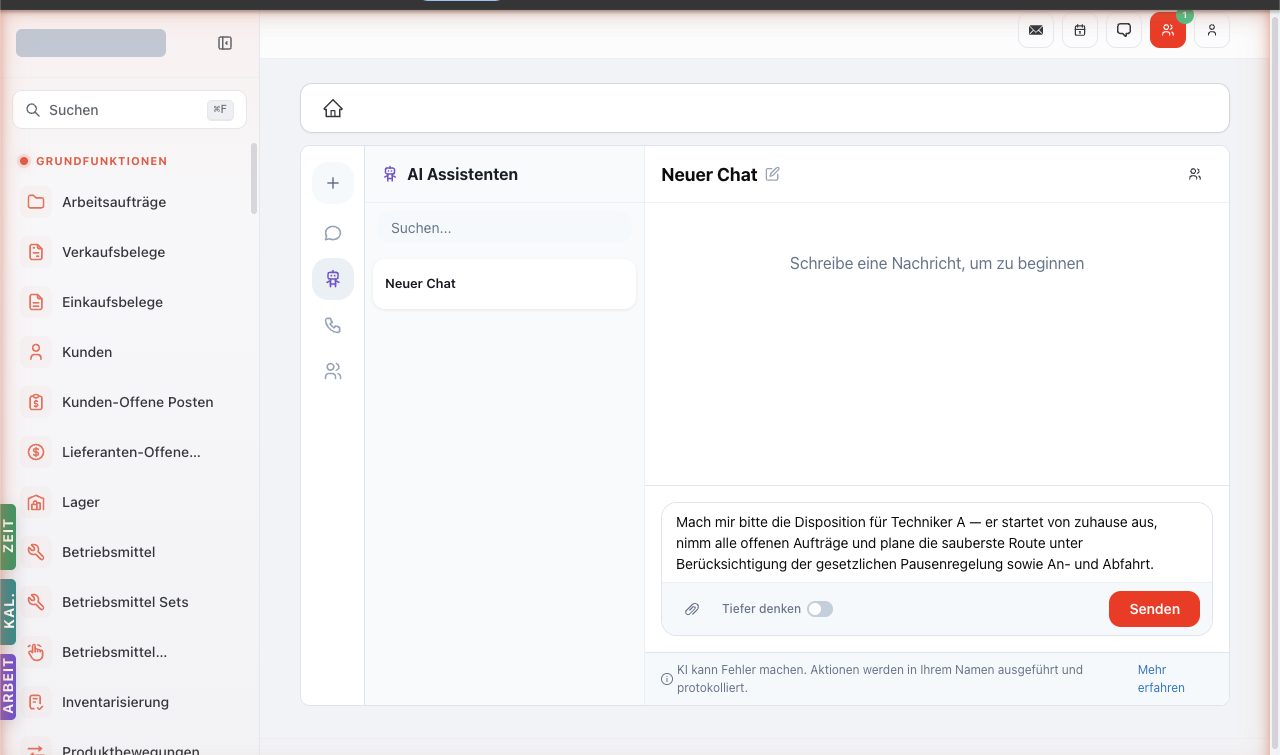The image size is (1280, 755).
Task: Open the user profile icon
Action: coord(1212,30)
